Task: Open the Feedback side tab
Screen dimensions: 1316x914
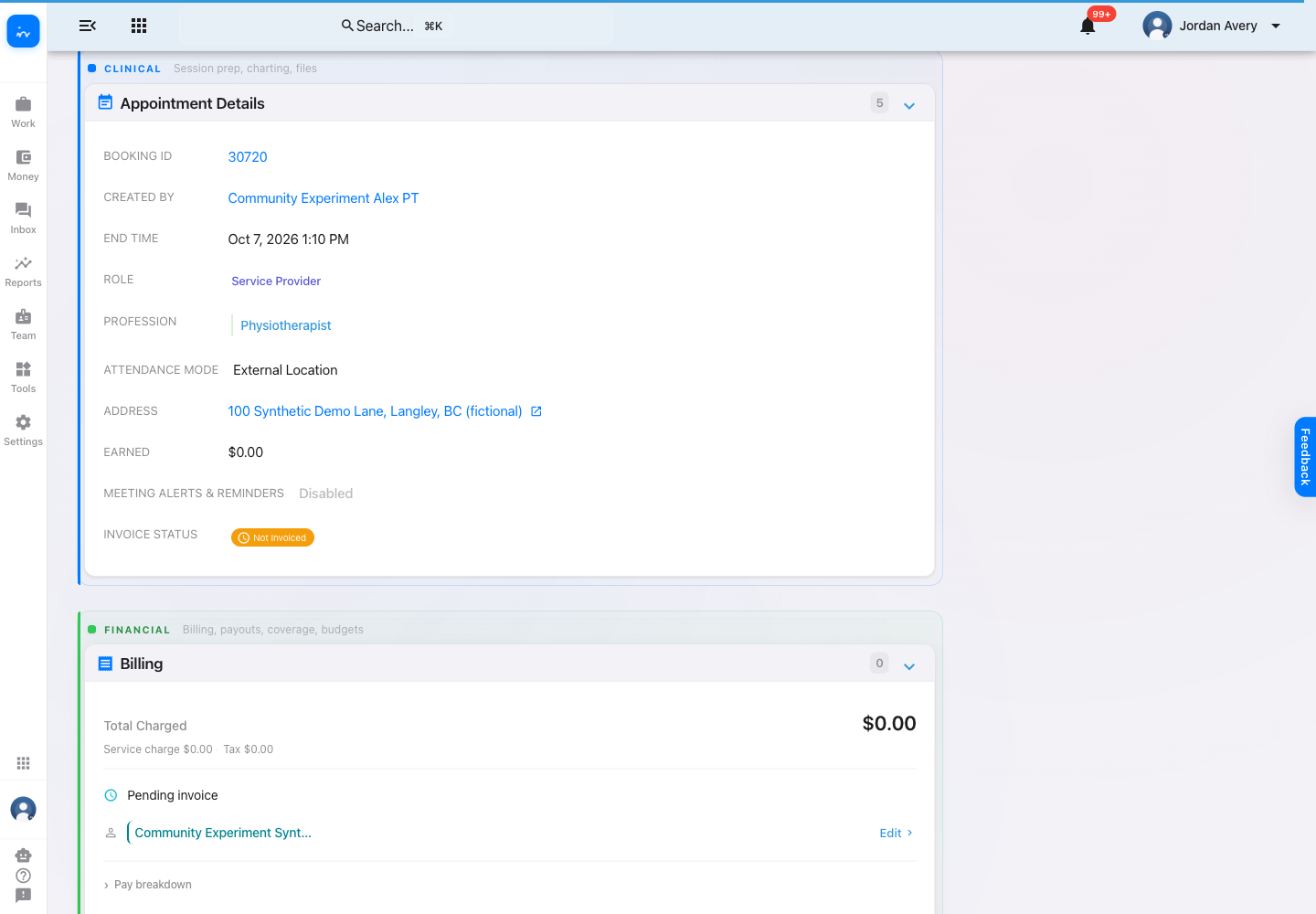Action: [1305, 457]
